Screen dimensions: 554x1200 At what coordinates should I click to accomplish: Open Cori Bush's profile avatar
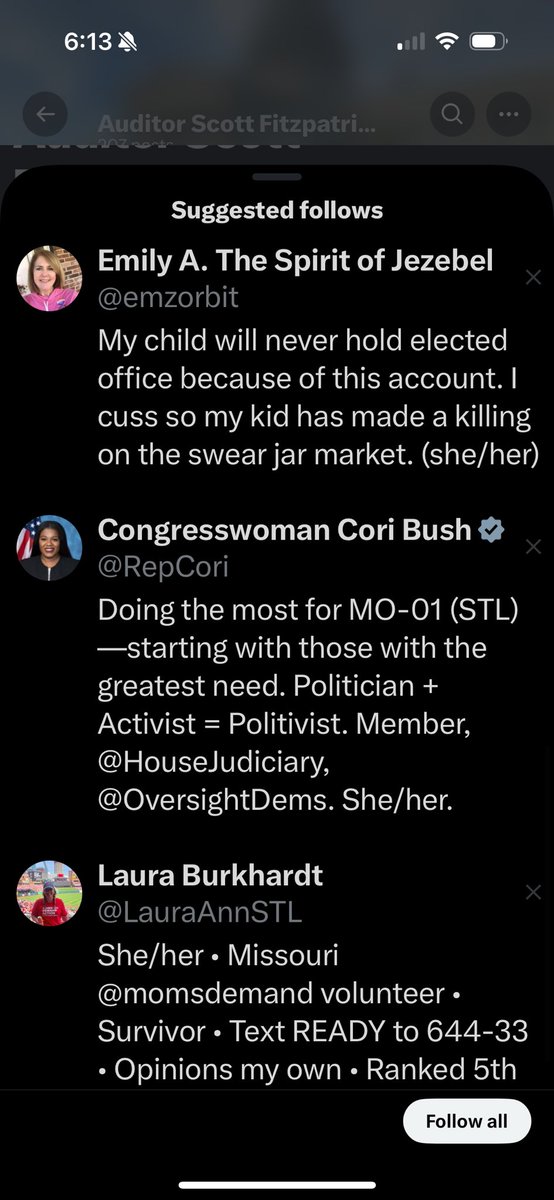coord(49,547)
